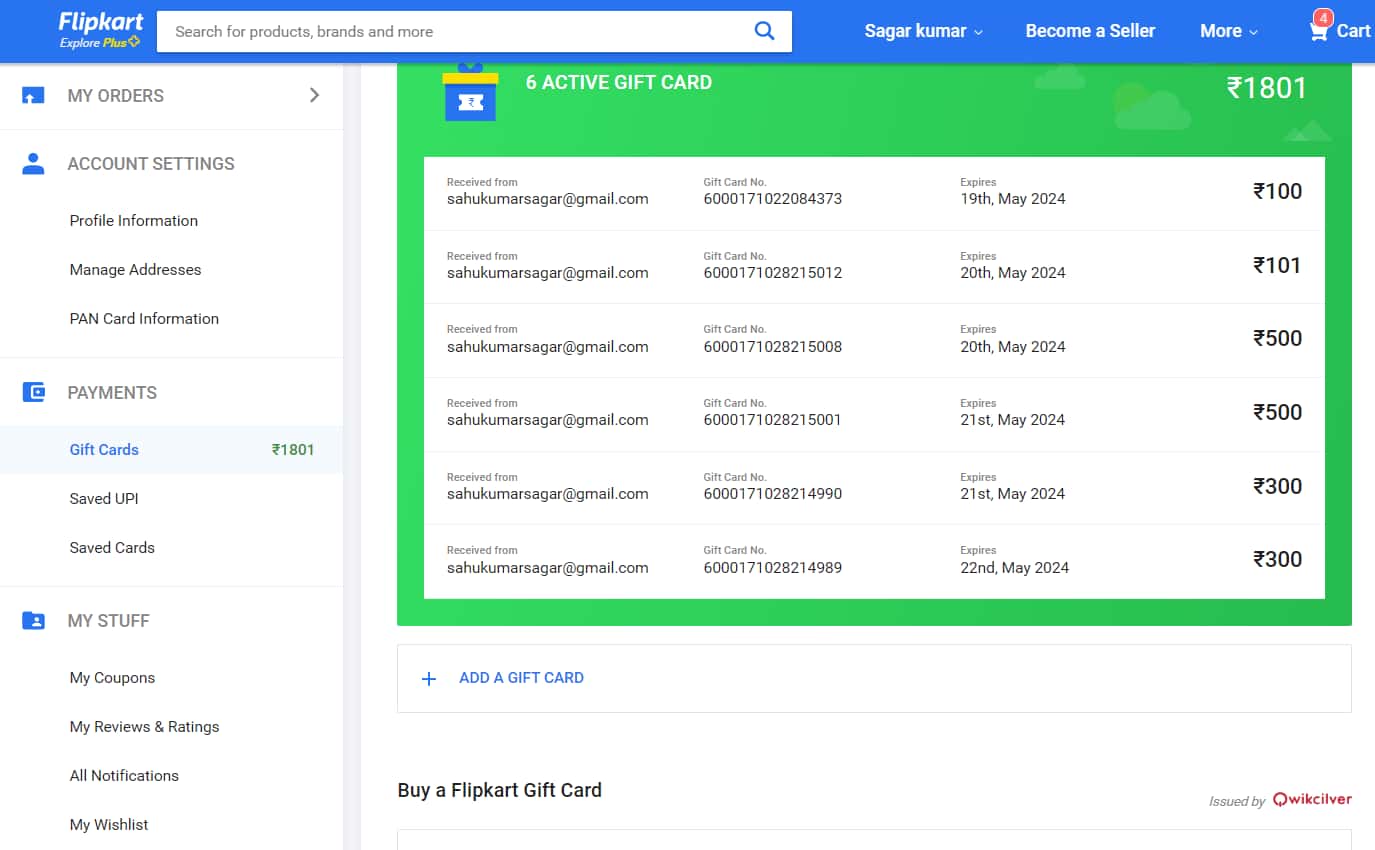Click Buy a Flipkart Gift Card heading

tap(499, 790)
